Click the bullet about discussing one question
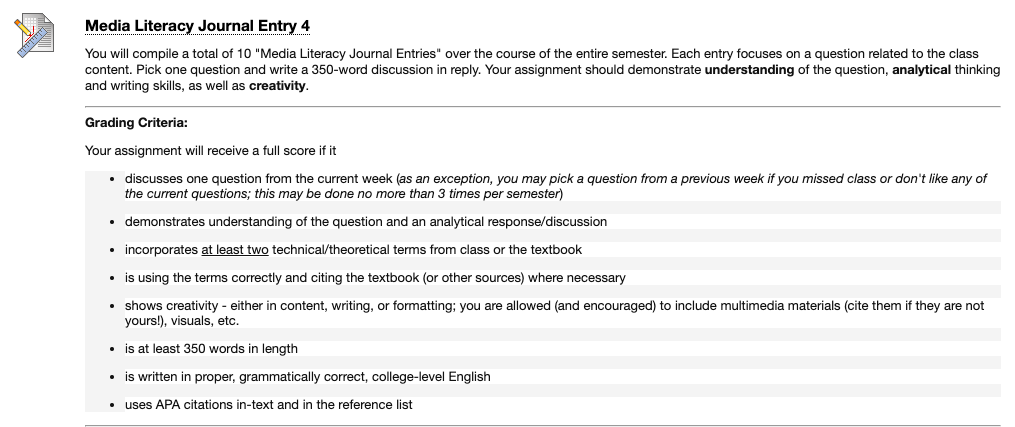This screenshot has height=427, width=1015. point(556,186)
